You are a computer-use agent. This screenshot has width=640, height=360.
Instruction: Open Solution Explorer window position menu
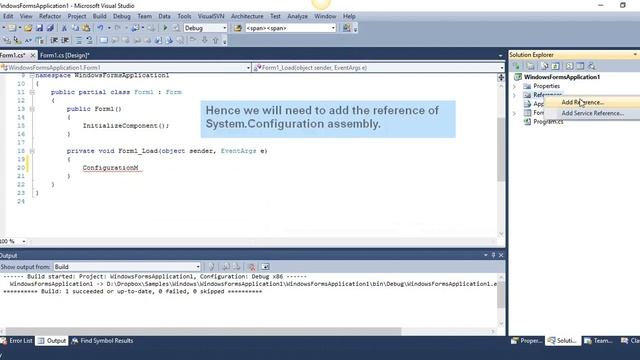(x=635, y=54)
